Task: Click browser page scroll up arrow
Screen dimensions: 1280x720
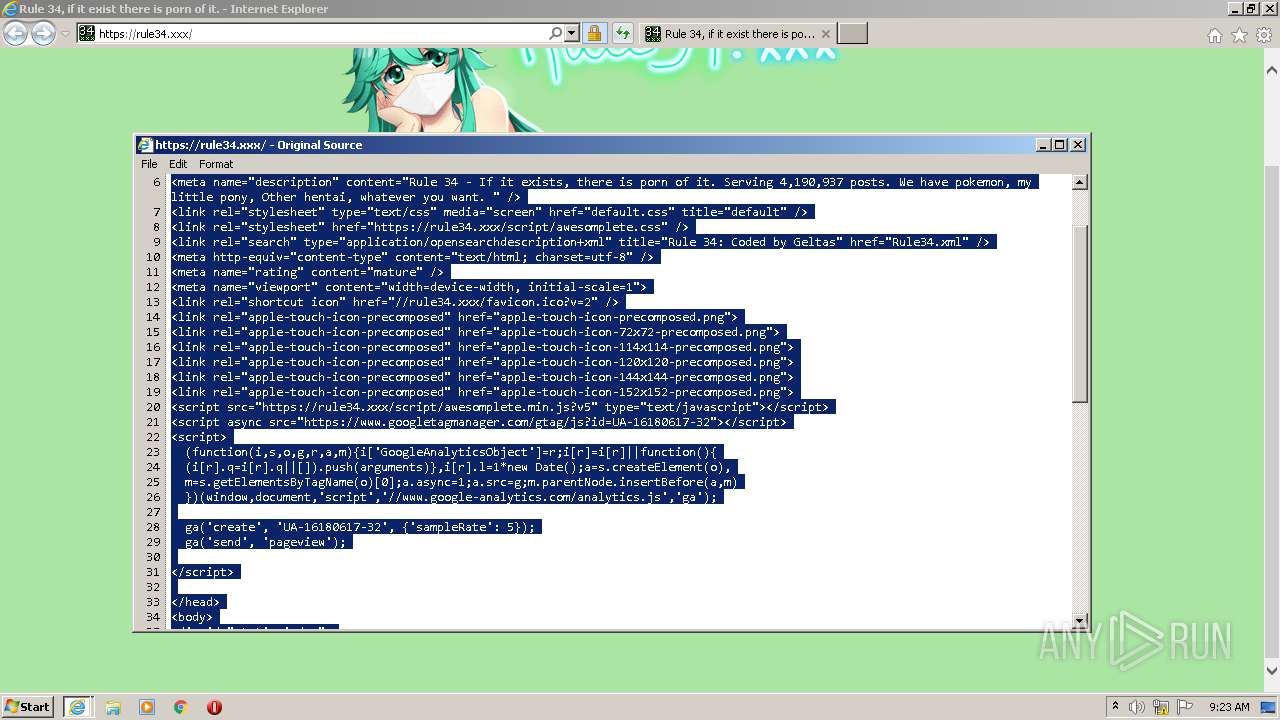Action: [x=1272, y=70]
